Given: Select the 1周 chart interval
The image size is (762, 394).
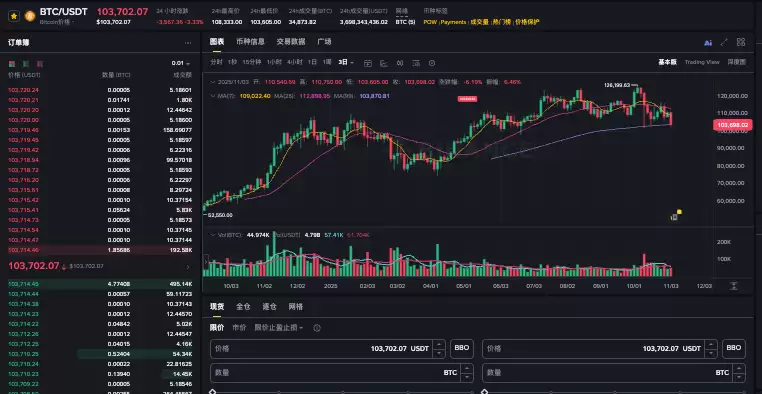Looking at the screenshot, I should click(x=327, y=62).
